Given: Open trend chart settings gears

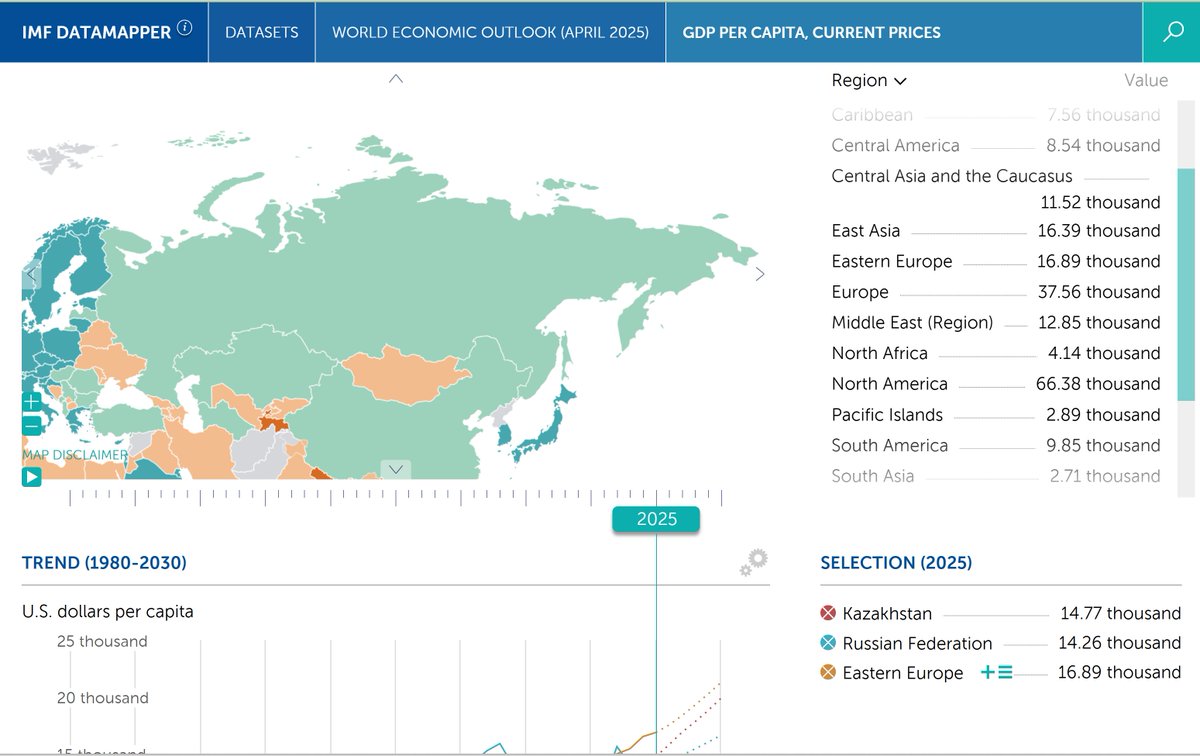Looking at the screenshot, I should [x=754, y=563].
